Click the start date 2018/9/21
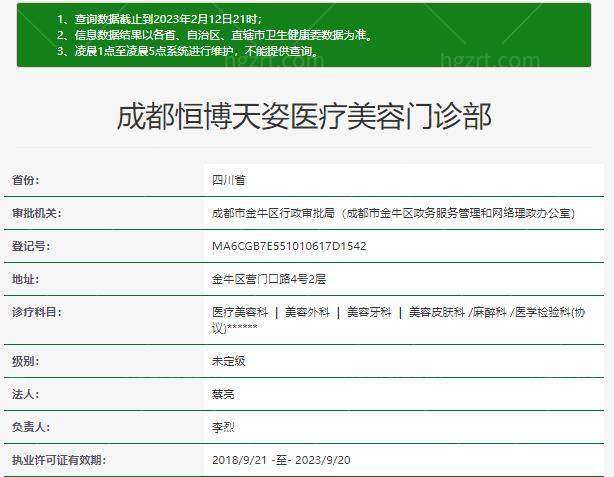This screenshot has width=614, height=477. coord(239,460)
